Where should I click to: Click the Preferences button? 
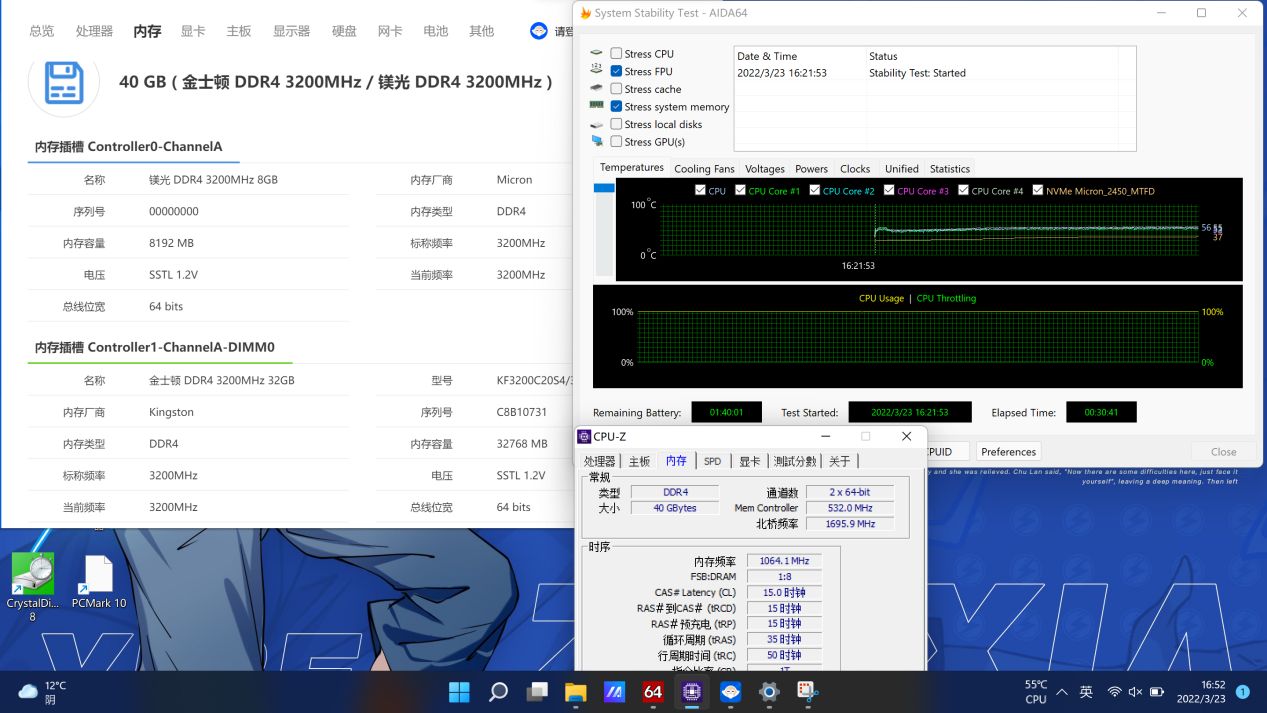point(1008,451)
